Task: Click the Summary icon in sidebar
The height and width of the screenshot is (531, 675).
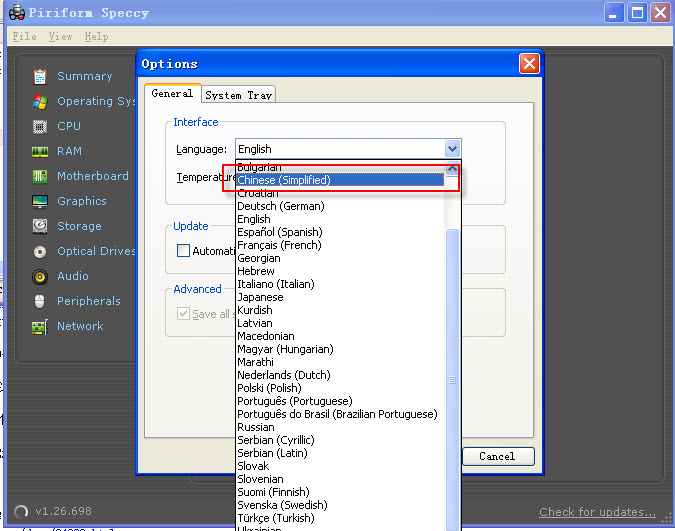Action: point(40,76)
